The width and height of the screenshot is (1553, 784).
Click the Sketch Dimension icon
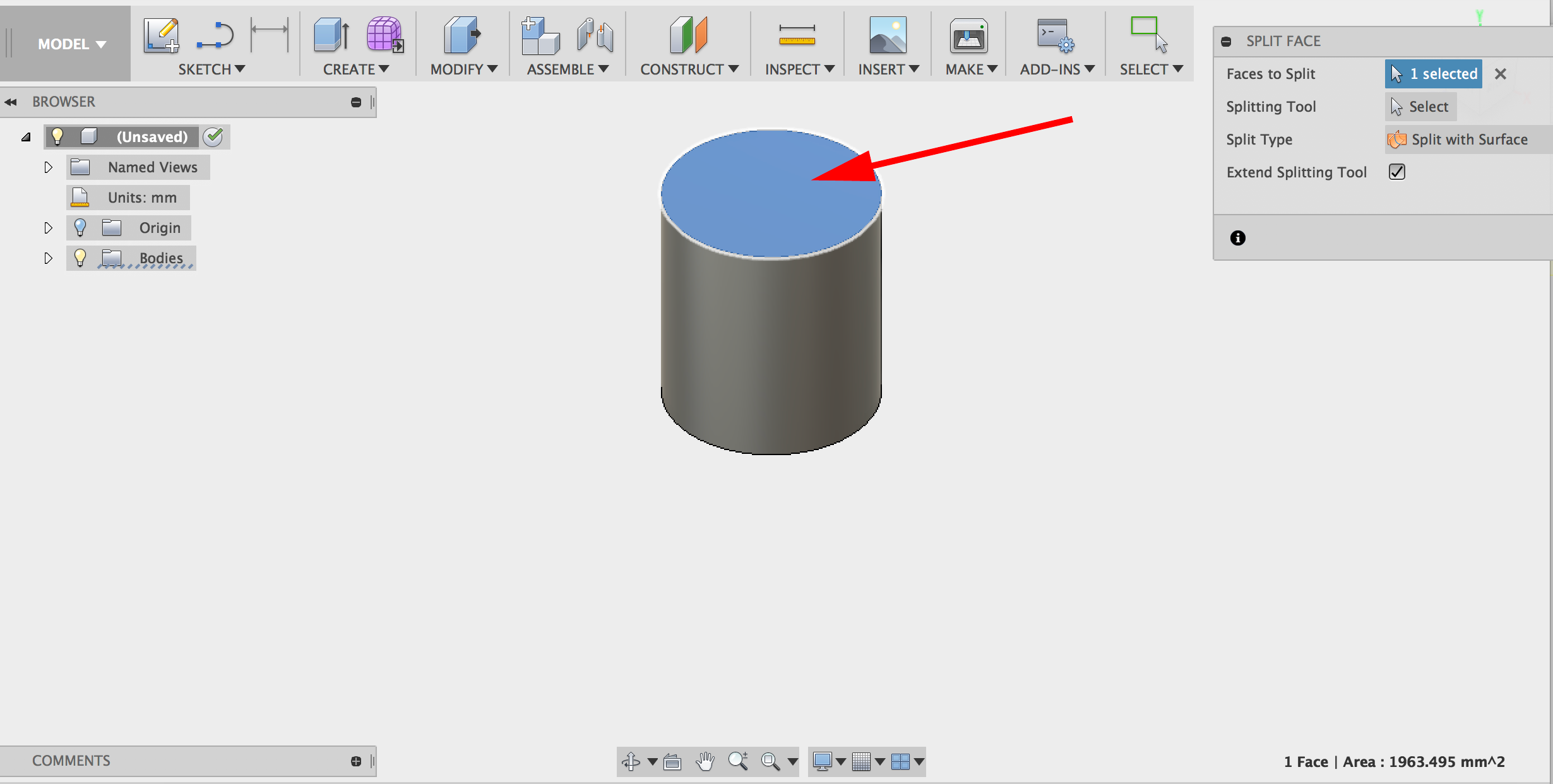coord(270,33)
